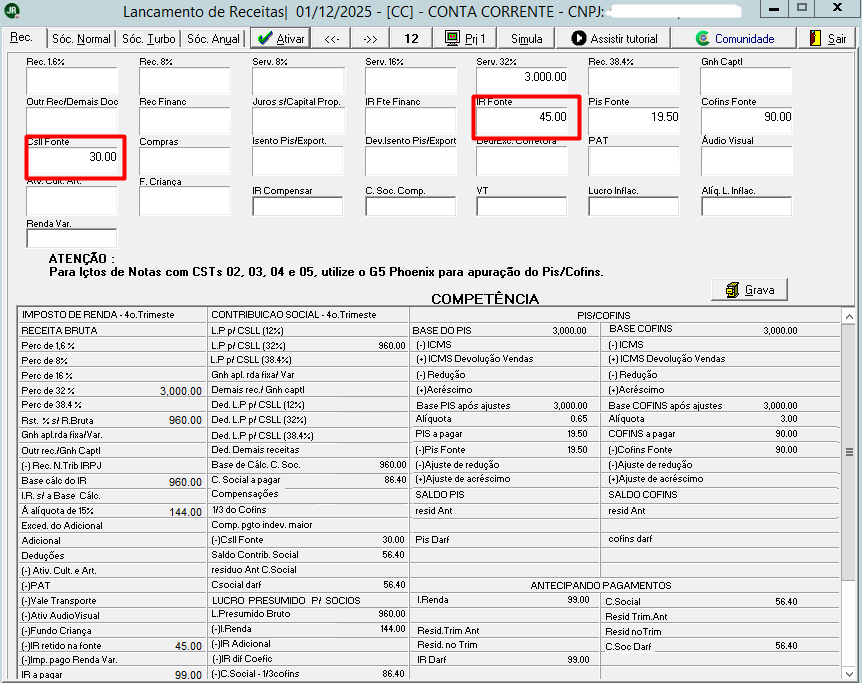Screen dimensions: 862x683
Task: Click the play icon for Assistir tutorial
Action: click(x=578, y=38)
